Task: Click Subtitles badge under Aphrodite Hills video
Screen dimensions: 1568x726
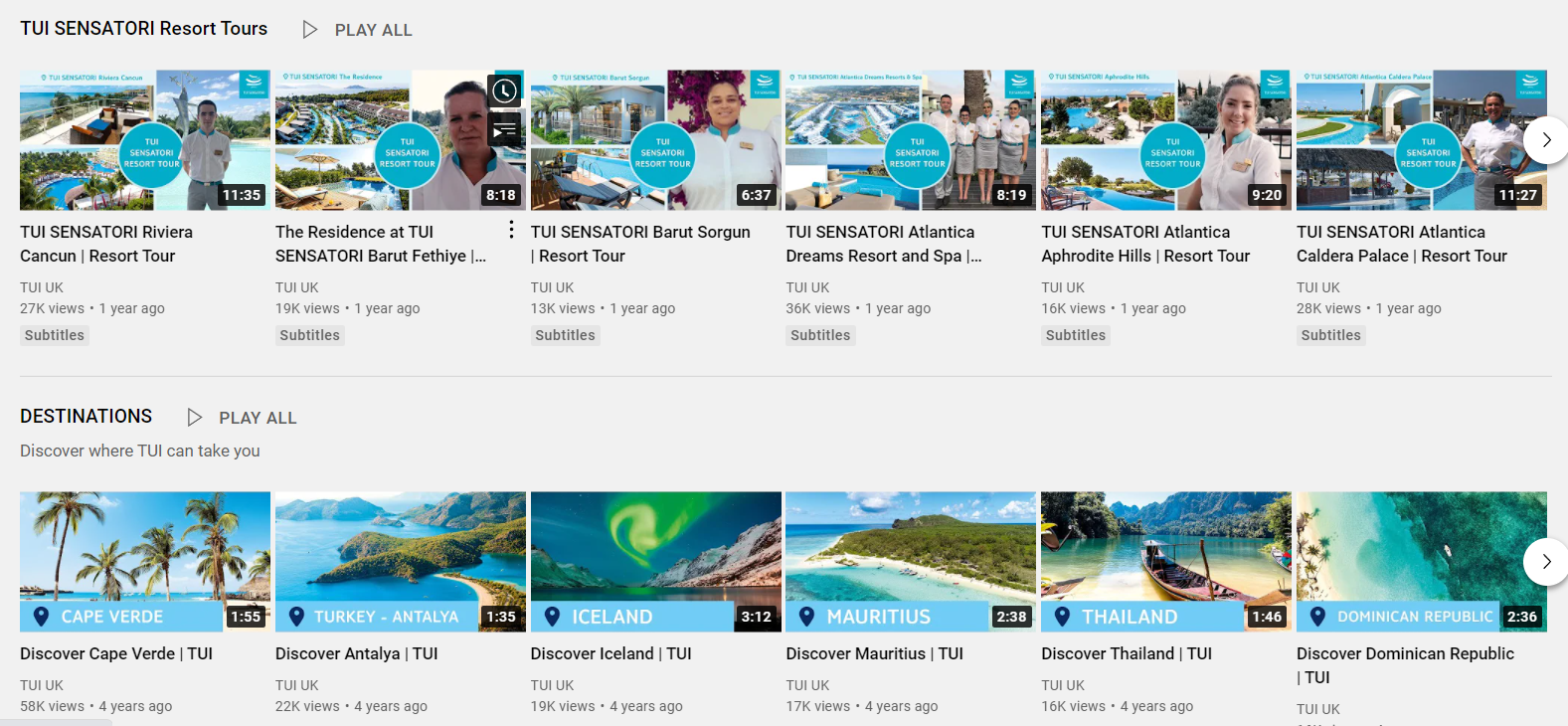Action: coord(1076,335)
